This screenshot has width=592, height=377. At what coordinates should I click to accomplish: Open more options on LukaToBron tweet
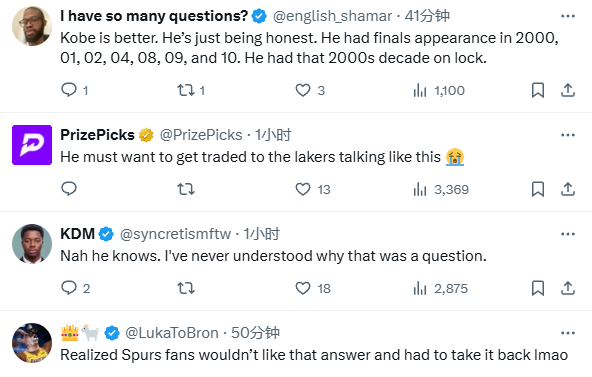click(x=567, y=333)
